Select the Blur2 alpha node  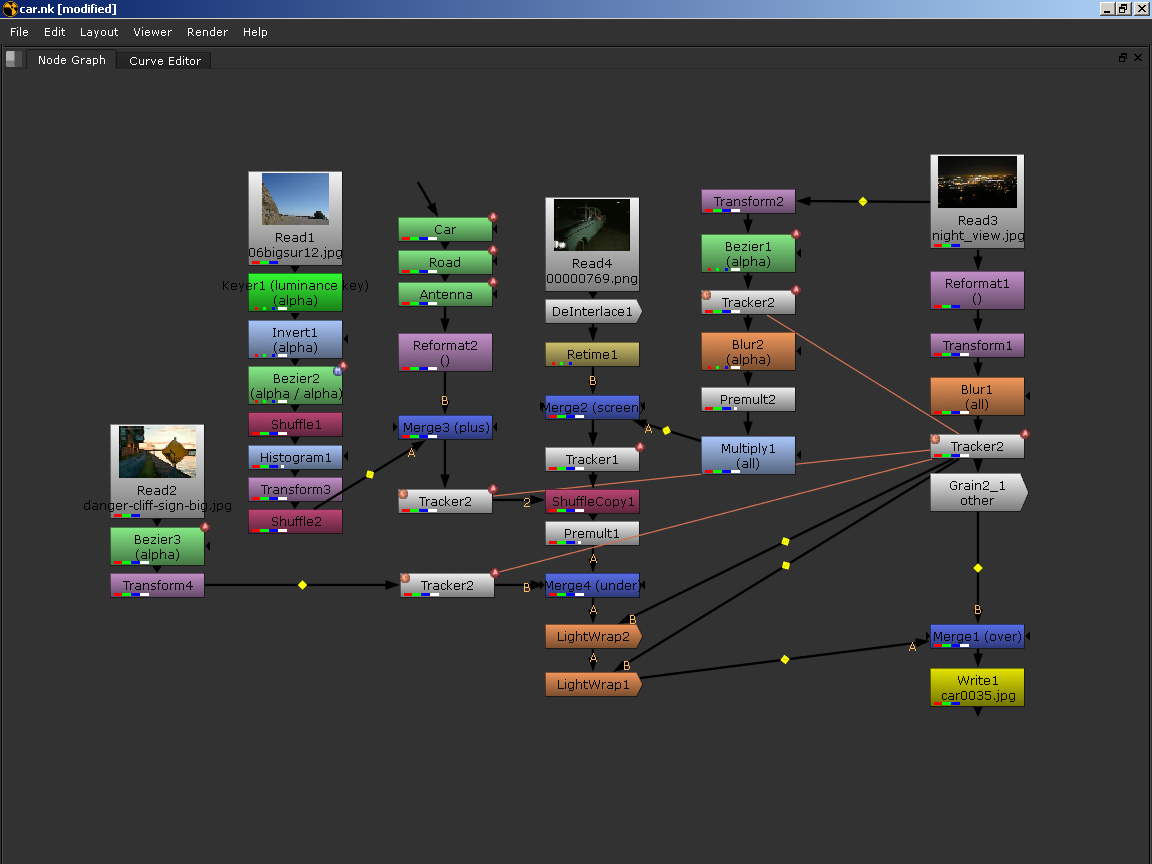[748, 351]
